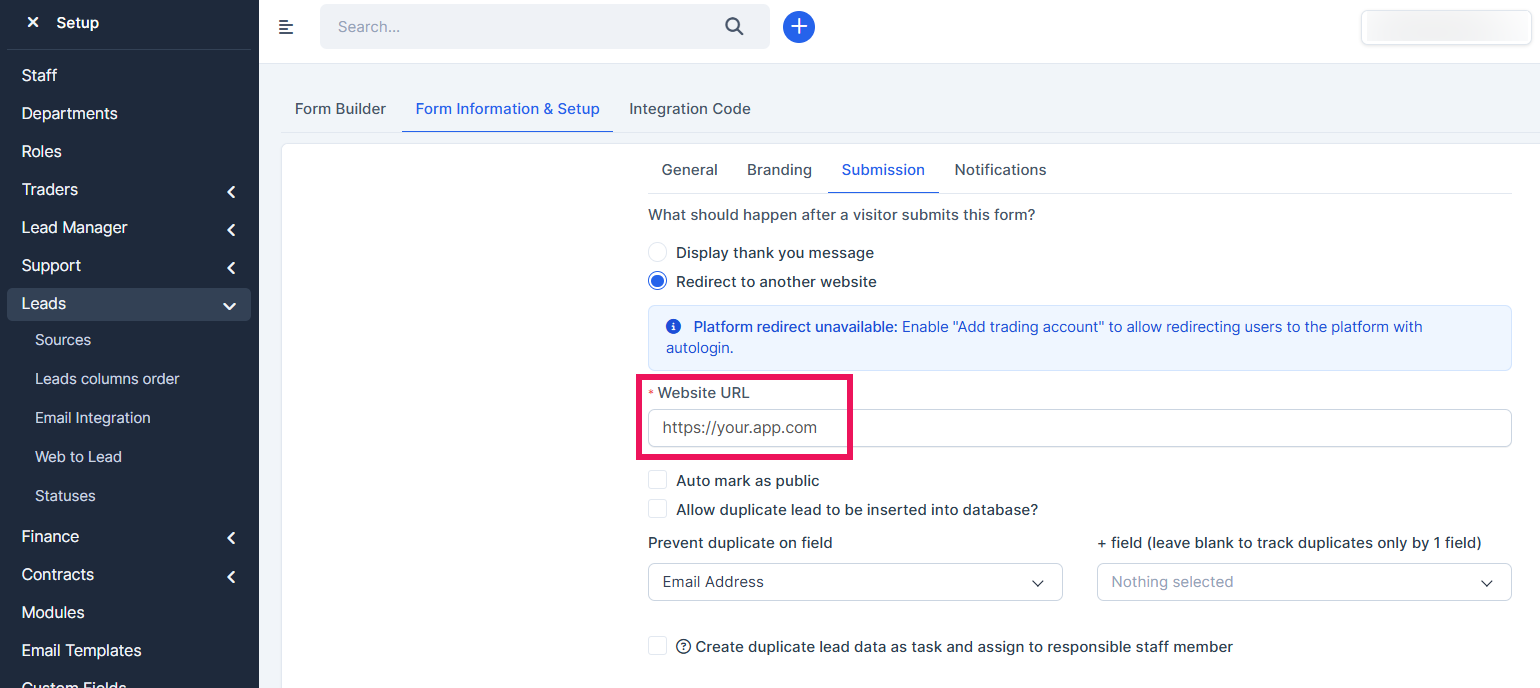
Task: Click the info icon in platform redirect notice
Action: (x=674, y=327)
